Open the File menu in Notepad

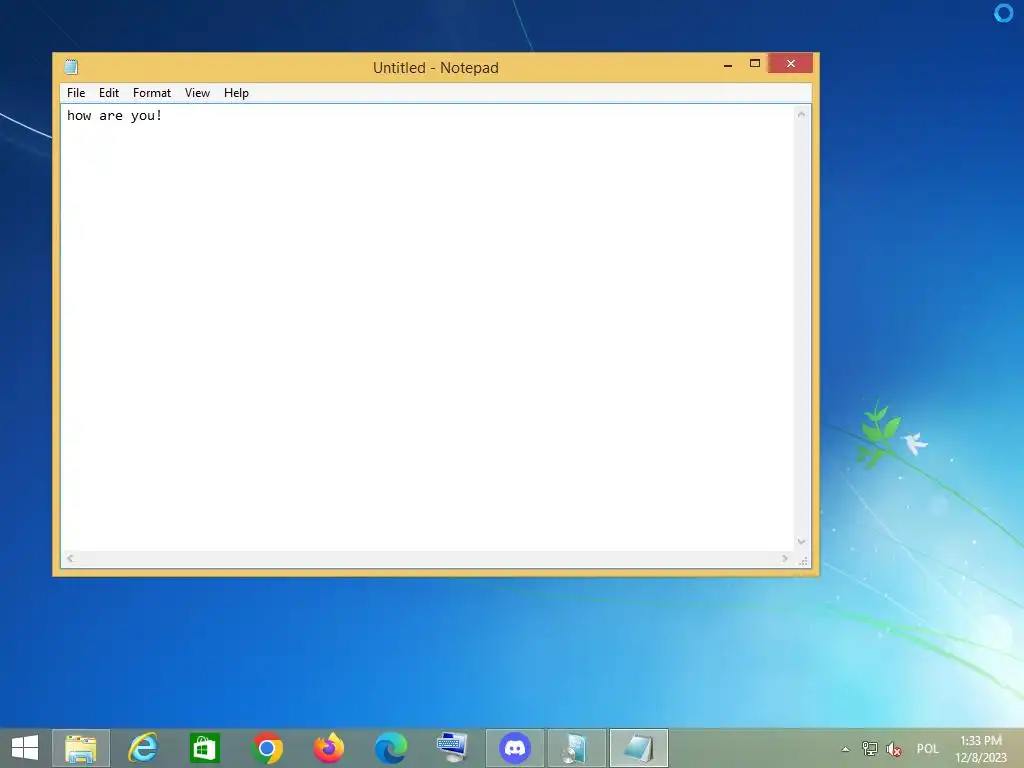tap(76, 93)
